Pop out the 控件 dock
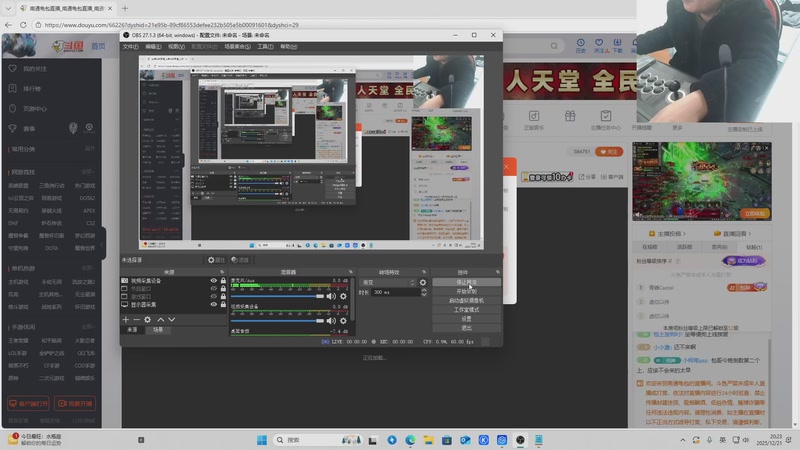Screen dimensions: 800x450 click(x=497, y=272)
